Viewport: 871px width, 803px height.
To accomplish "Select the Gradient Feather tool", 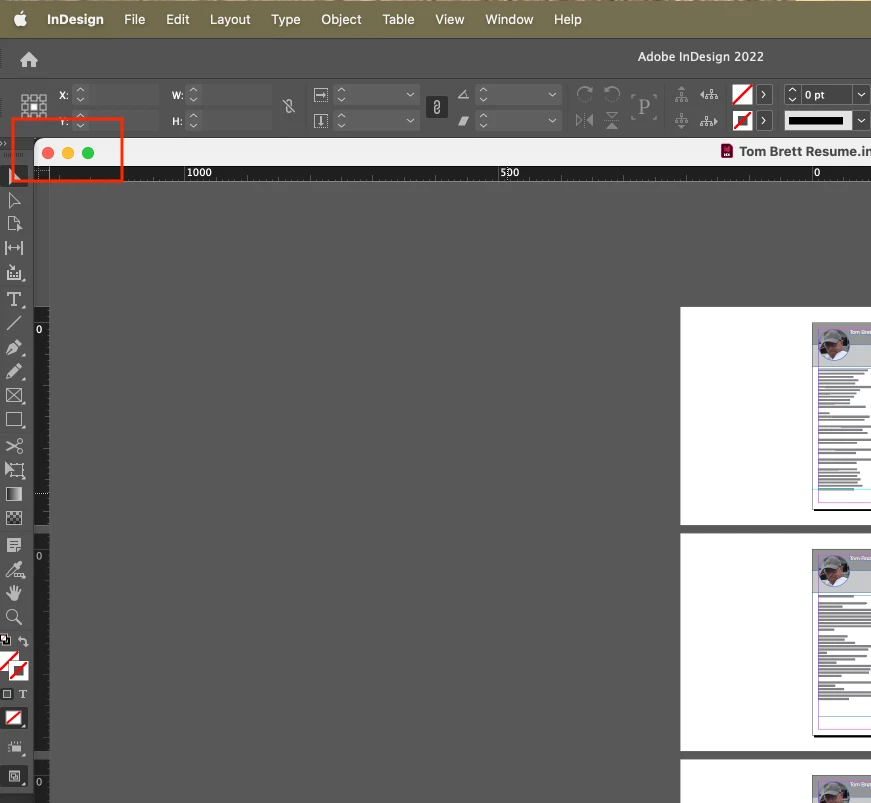I will coord(14,518).
